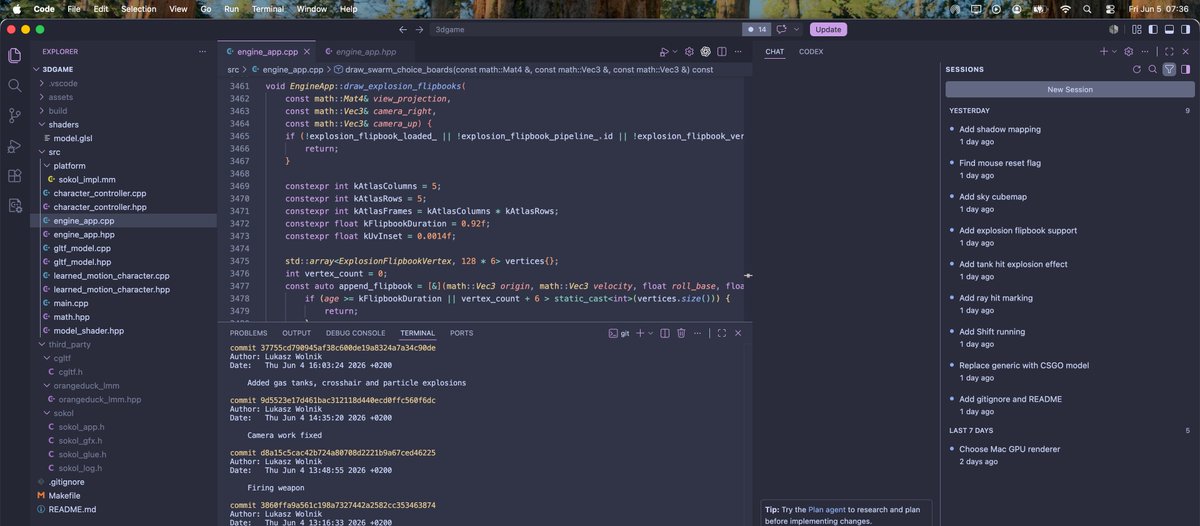Open the Extensions view

[x=14, y=176]
